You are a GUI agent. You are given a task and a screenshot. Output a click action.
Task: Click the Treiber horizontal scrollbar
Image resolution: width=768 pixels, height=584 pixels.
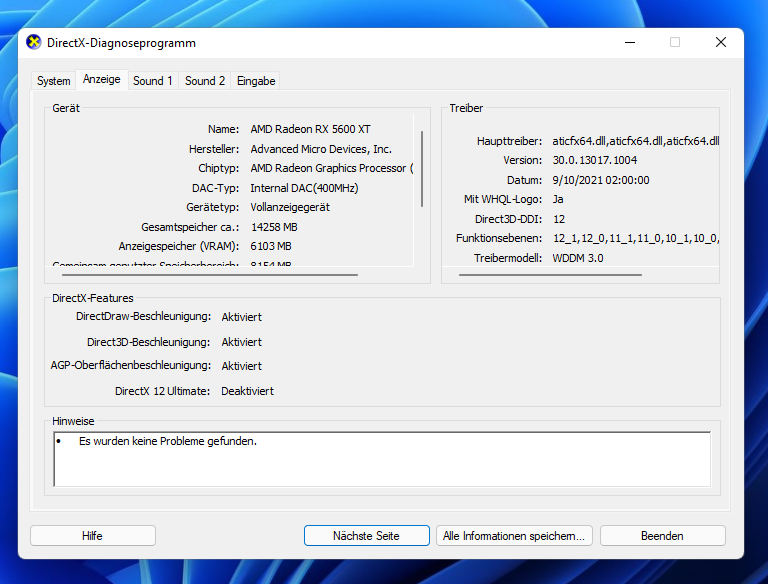click(x=550, y=275)
